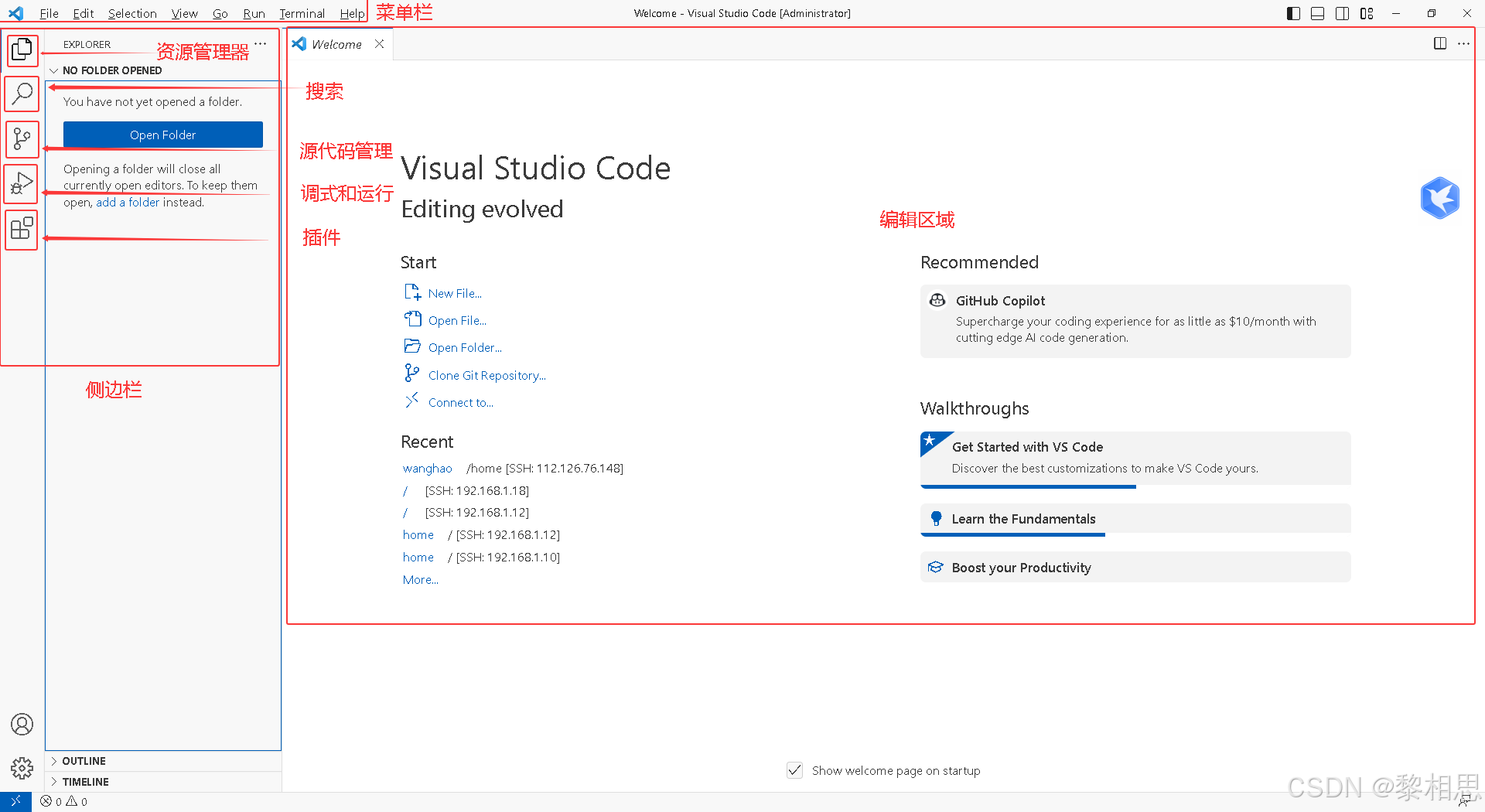1485x812 pixels.
Task: Open the Explorer view in activity bar
Action: click(22, 50)
